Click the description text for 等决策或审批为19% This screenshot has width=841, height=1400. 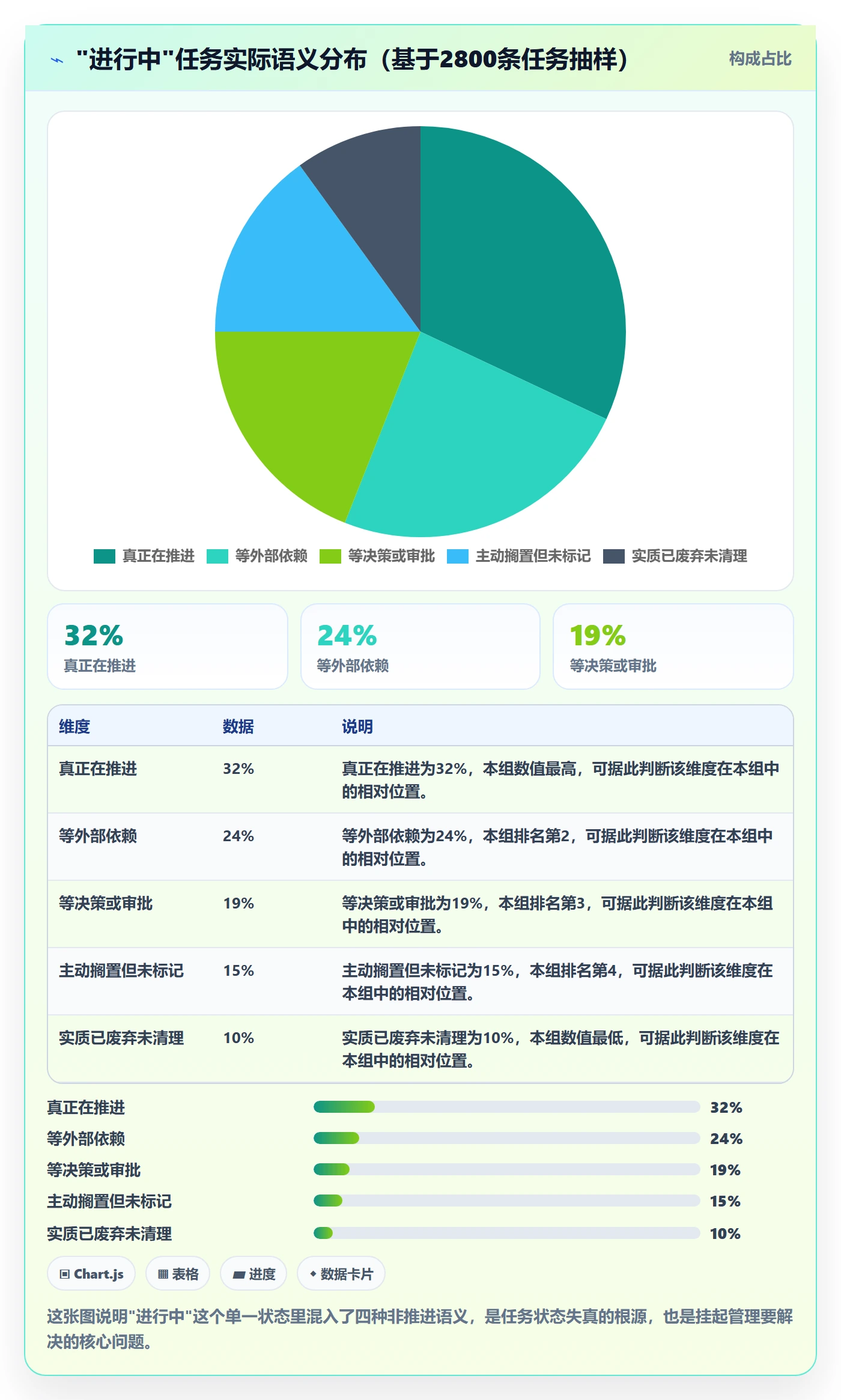click(557, 915)
